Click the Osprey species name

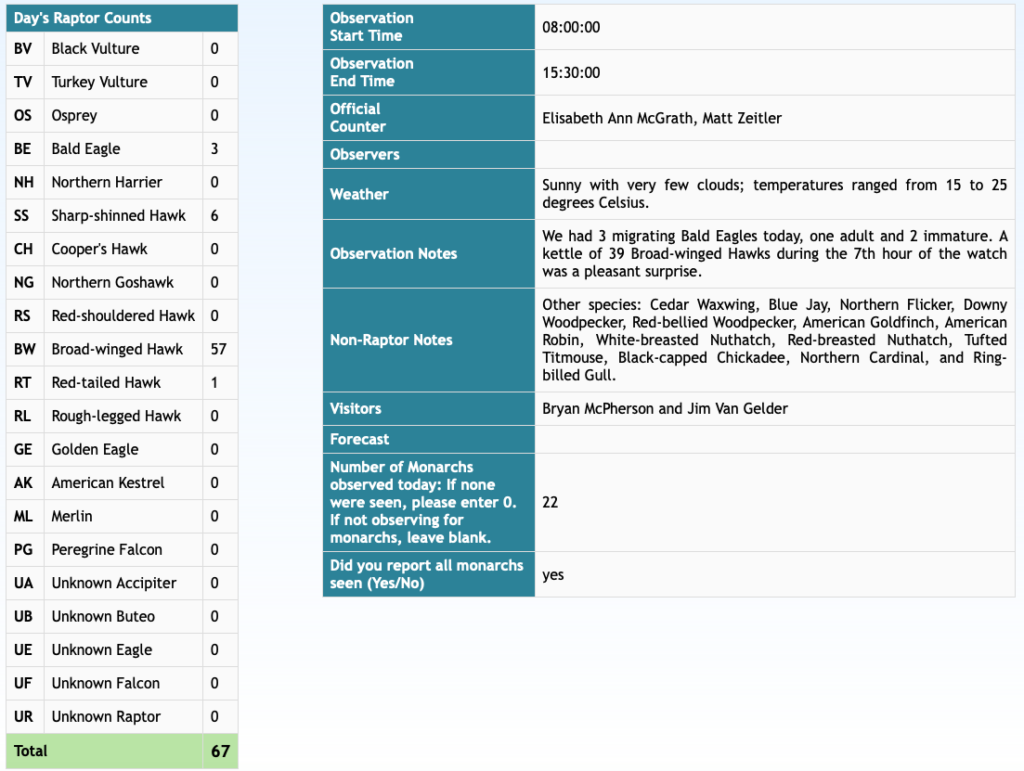(74, 116)
